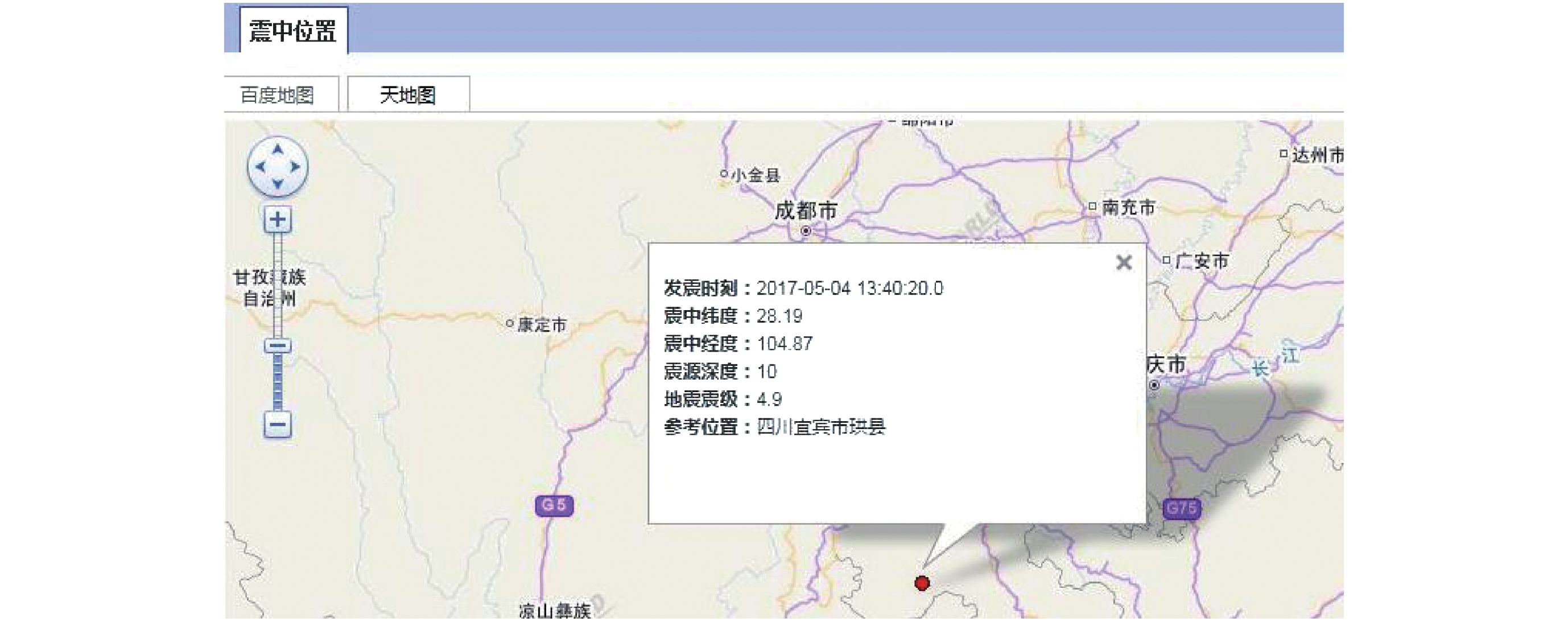
Task: Zoom in with the plus button
Action: pyautogui.click(x=278, y=219)
